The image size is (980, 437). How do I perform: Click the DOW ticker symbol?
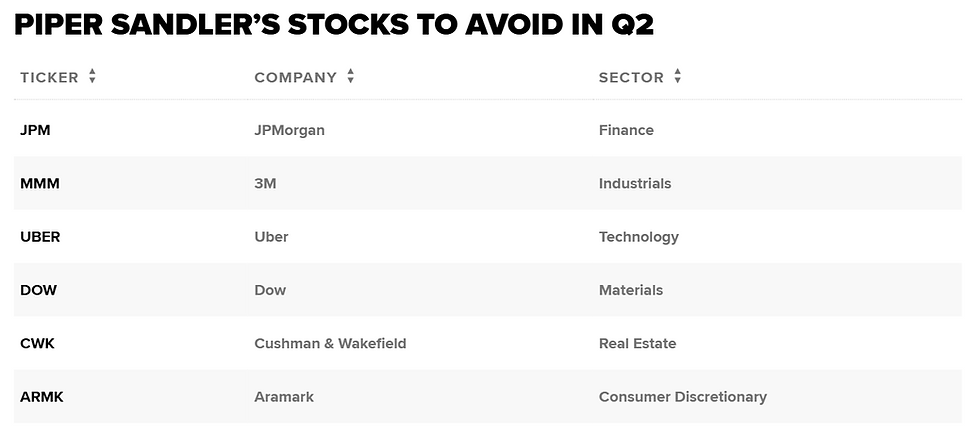[x=38, y=290]
